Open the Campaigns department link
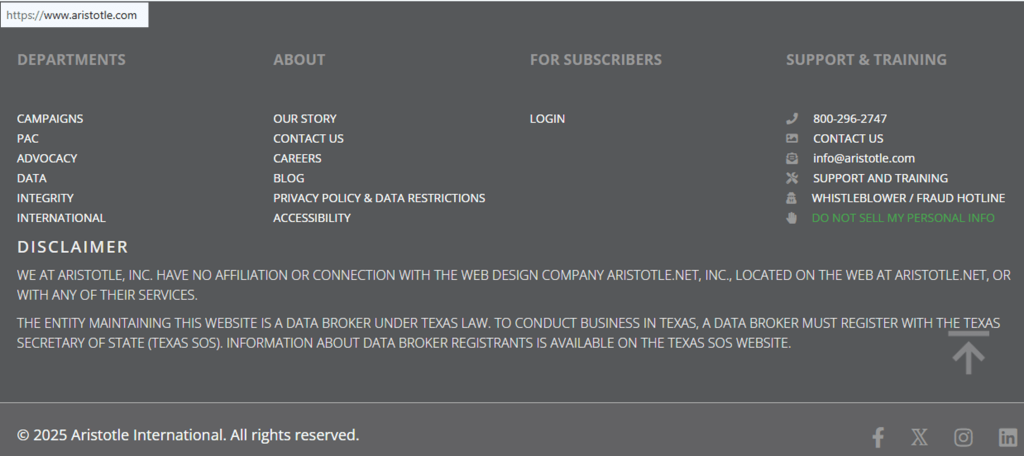The width and height of the screenshot is (1024, 456). pyautogui.click(x=50, y=118)
